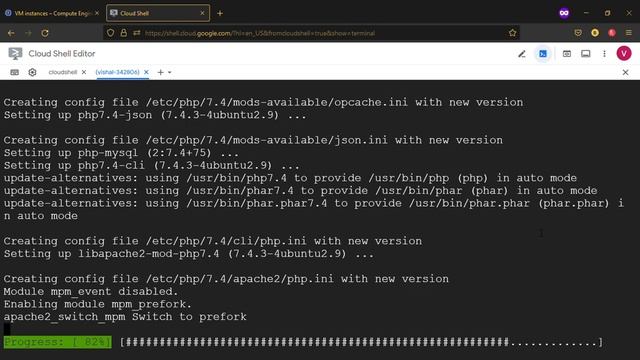Viewport: 640px width, 360px height.
Task: Open the yellow browser extension icon
Action: (595, 33)
